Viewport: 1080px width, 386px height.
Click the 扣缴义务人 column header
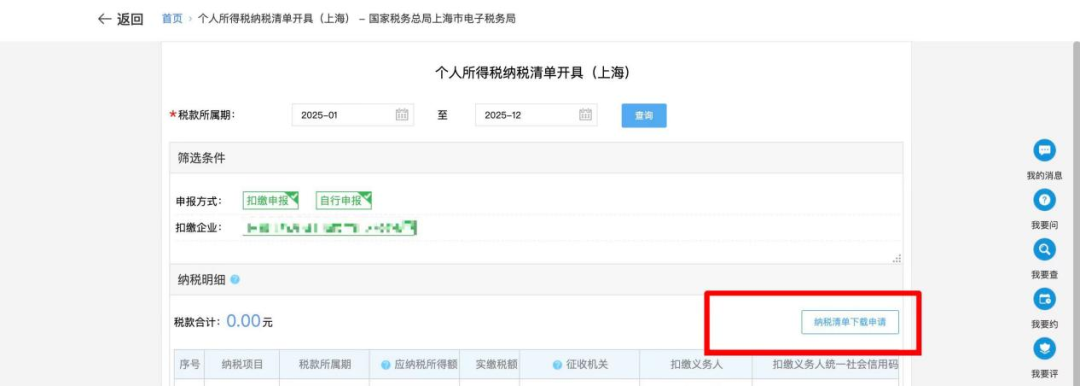coord(696,365)
